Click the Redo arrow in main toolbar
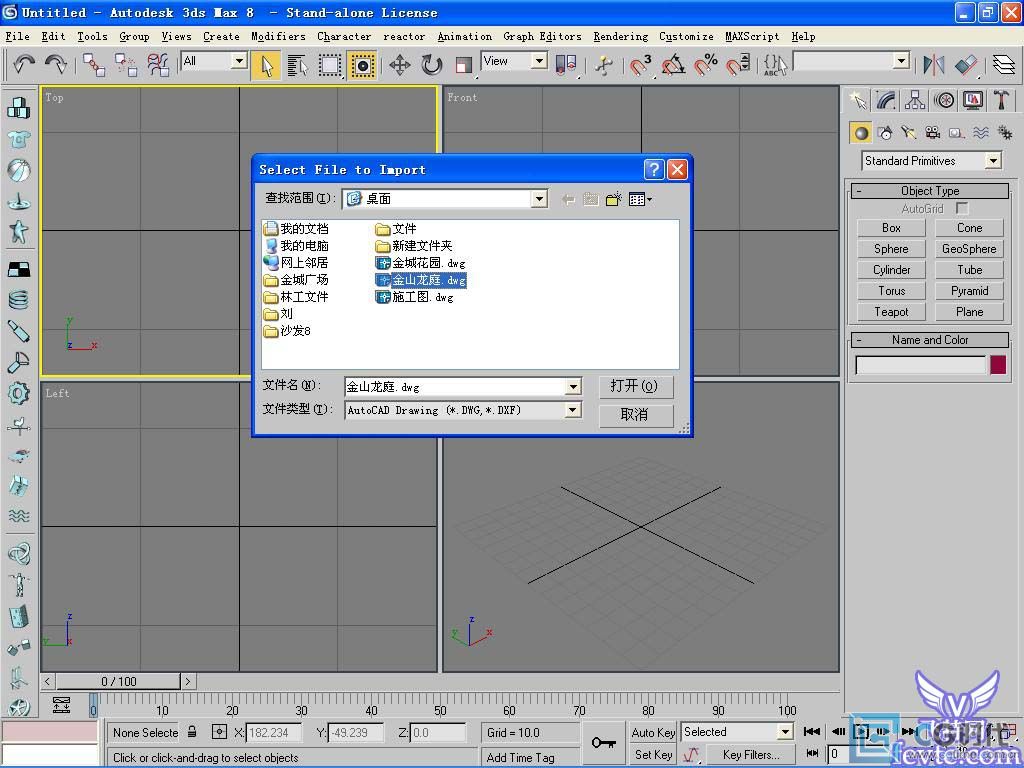This screenshot has height=768, width=1024. 56,65
